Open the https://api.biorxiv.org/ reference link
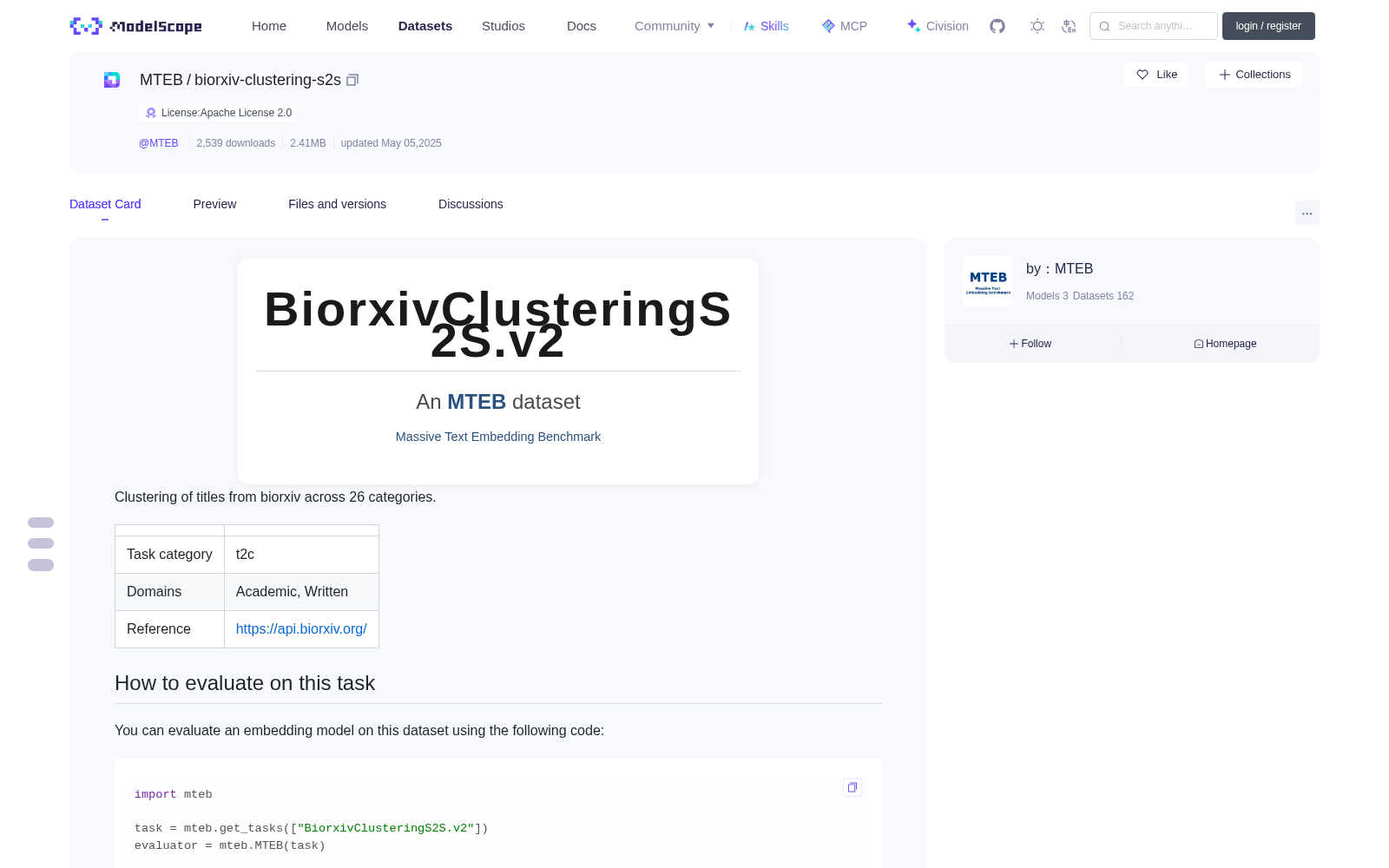The image size is (1389, 868). pos(301,628)
